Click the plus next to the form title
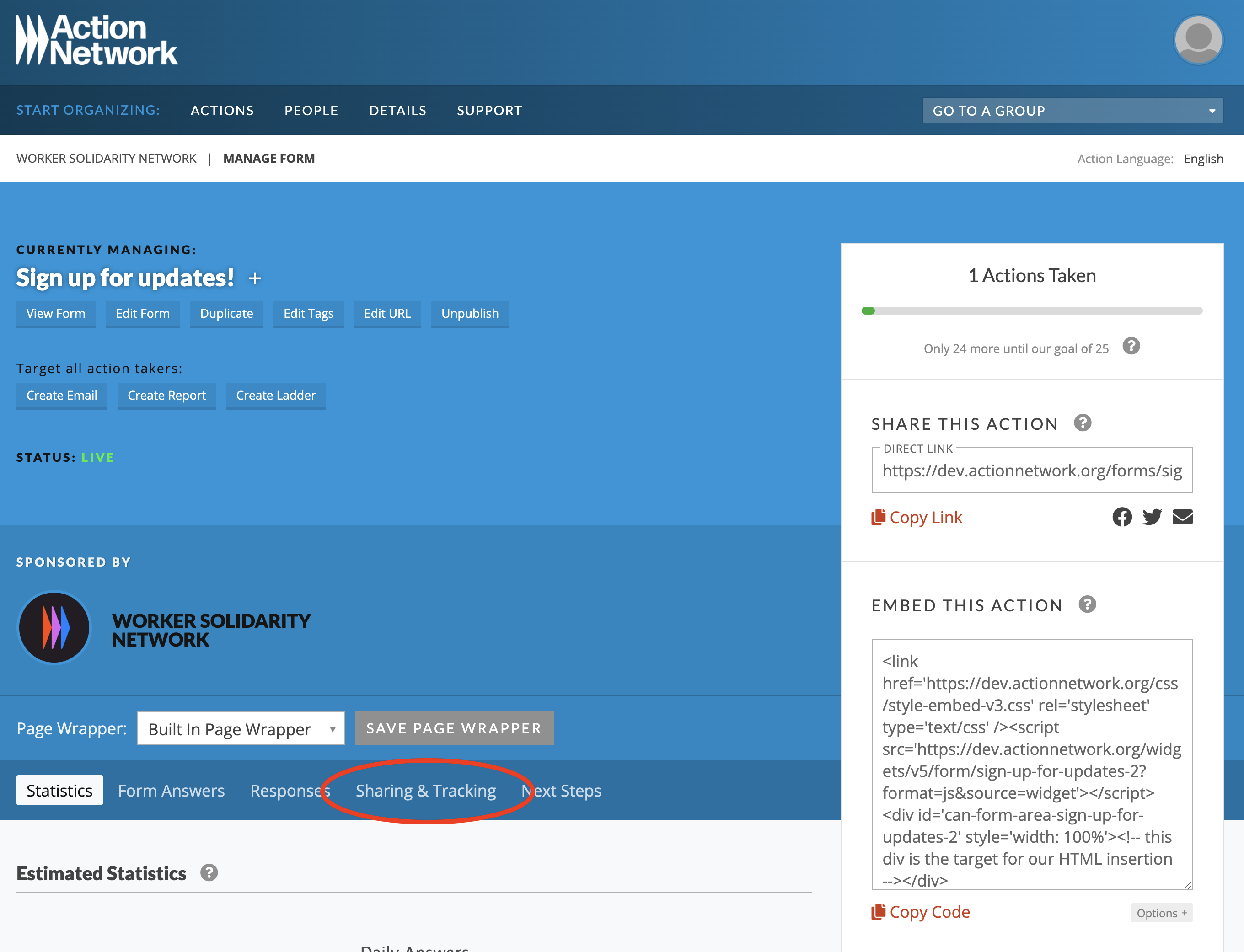The width and height of the screenshot is (1244, 952). point(255,278)
